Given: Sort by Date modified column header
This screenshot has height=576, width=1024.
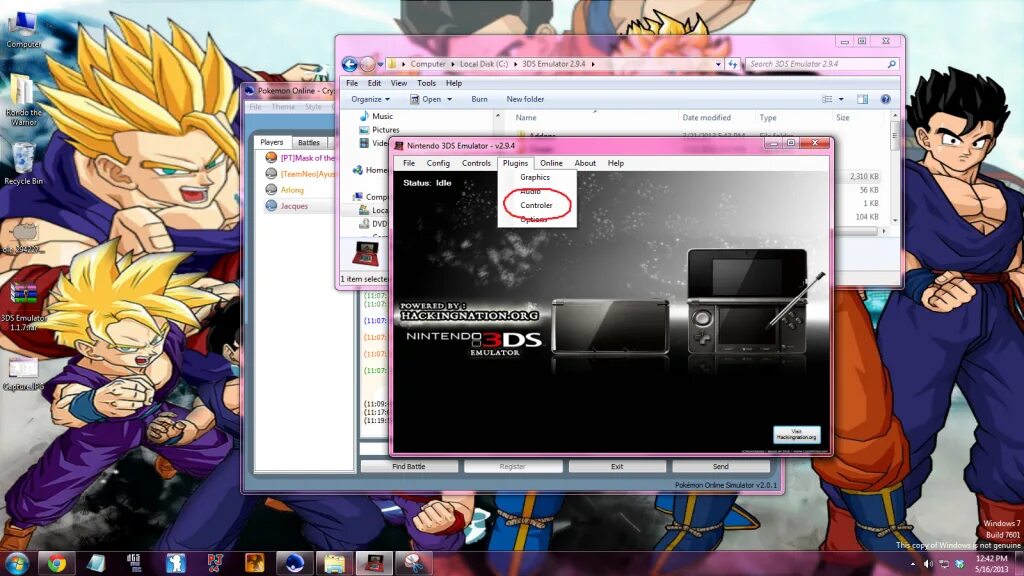Looking at the screenshot, I should click(707, 118).
